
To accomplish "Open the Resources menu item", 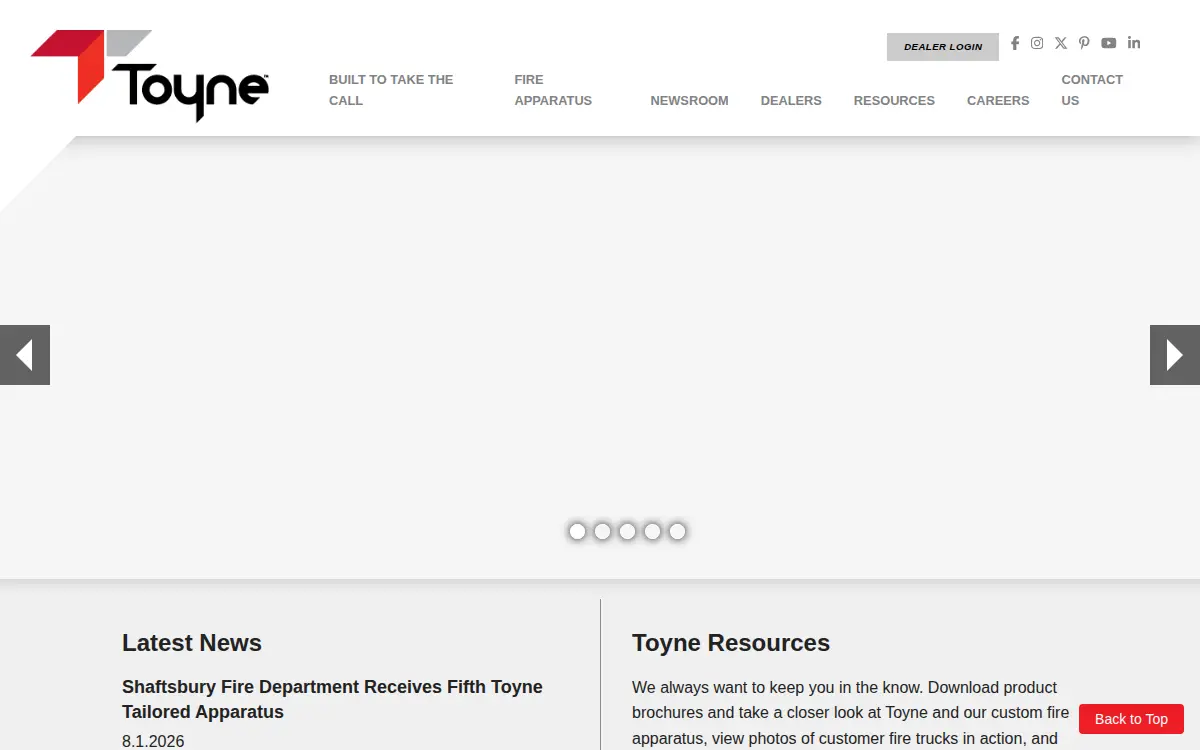I will click(x=894, y=101).
